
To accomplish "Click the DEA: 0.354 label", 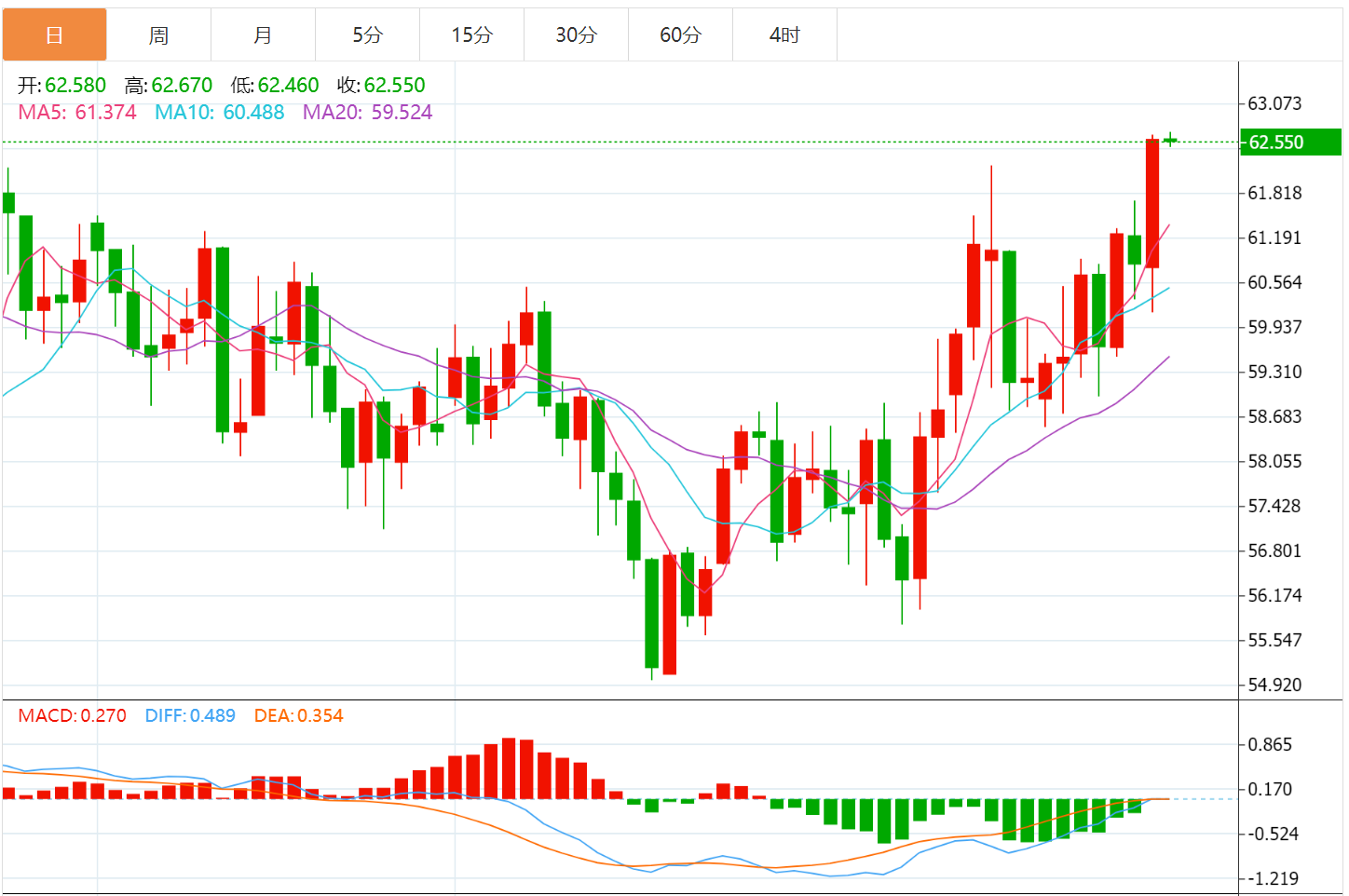I will (299, 716).
